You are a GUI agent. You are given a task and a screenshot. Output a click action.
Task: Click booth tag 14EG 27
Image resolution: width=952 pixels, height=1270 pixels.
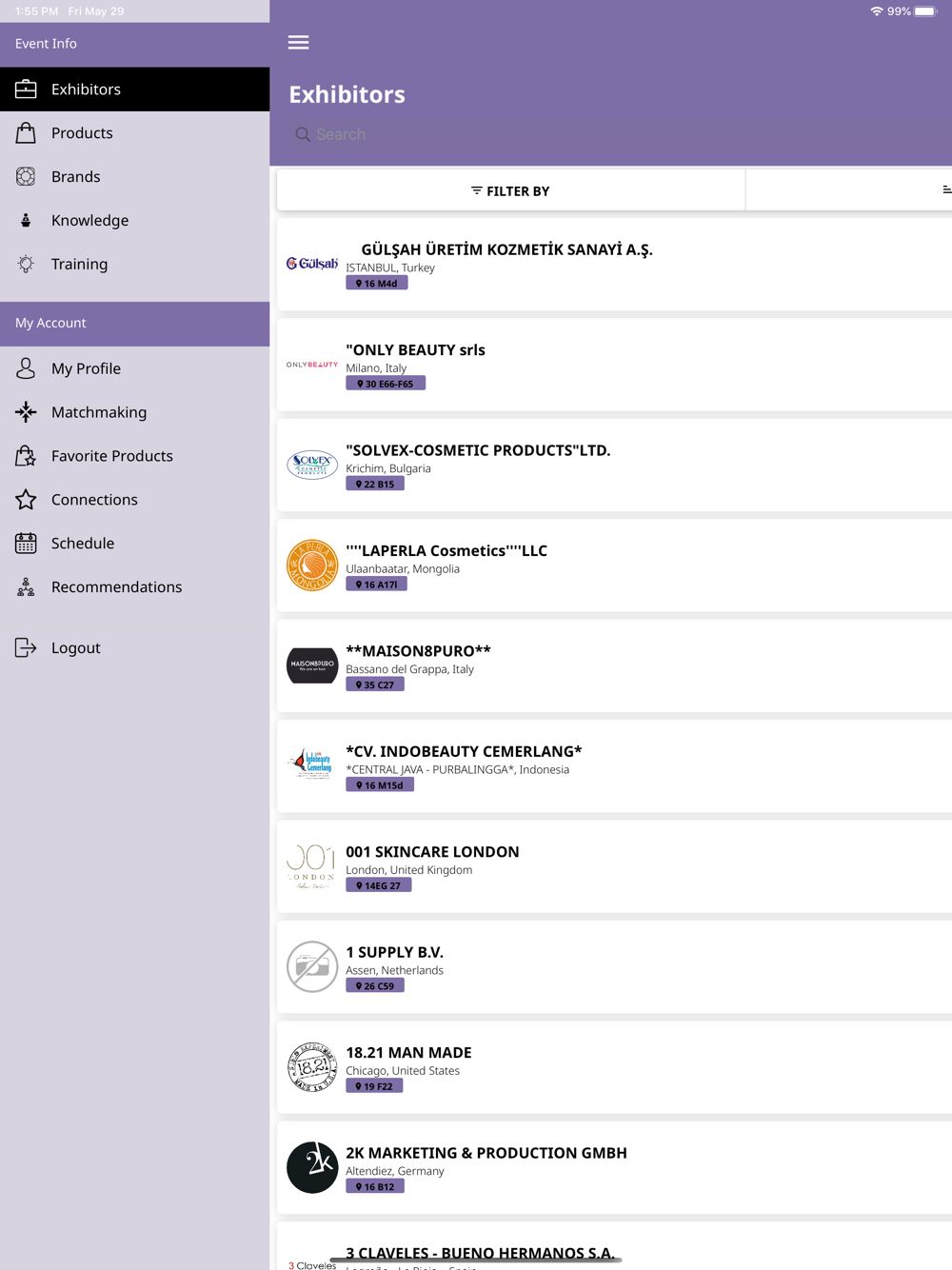point(379,886)
